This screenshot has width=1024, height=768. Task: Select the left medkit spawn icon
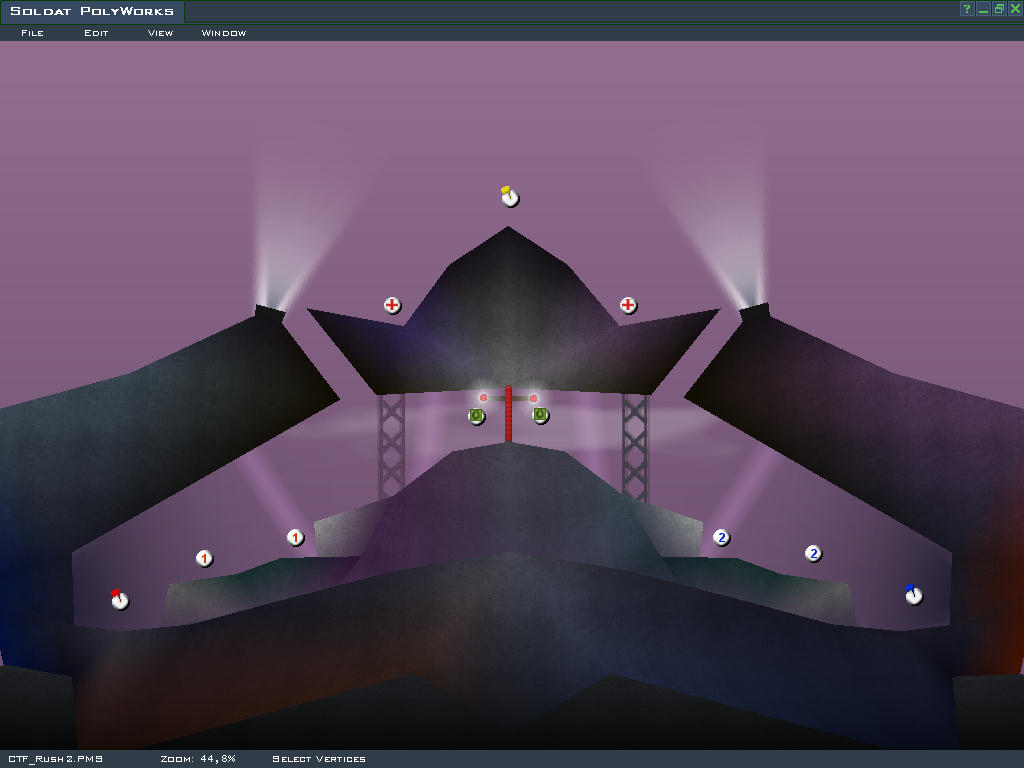393,305
